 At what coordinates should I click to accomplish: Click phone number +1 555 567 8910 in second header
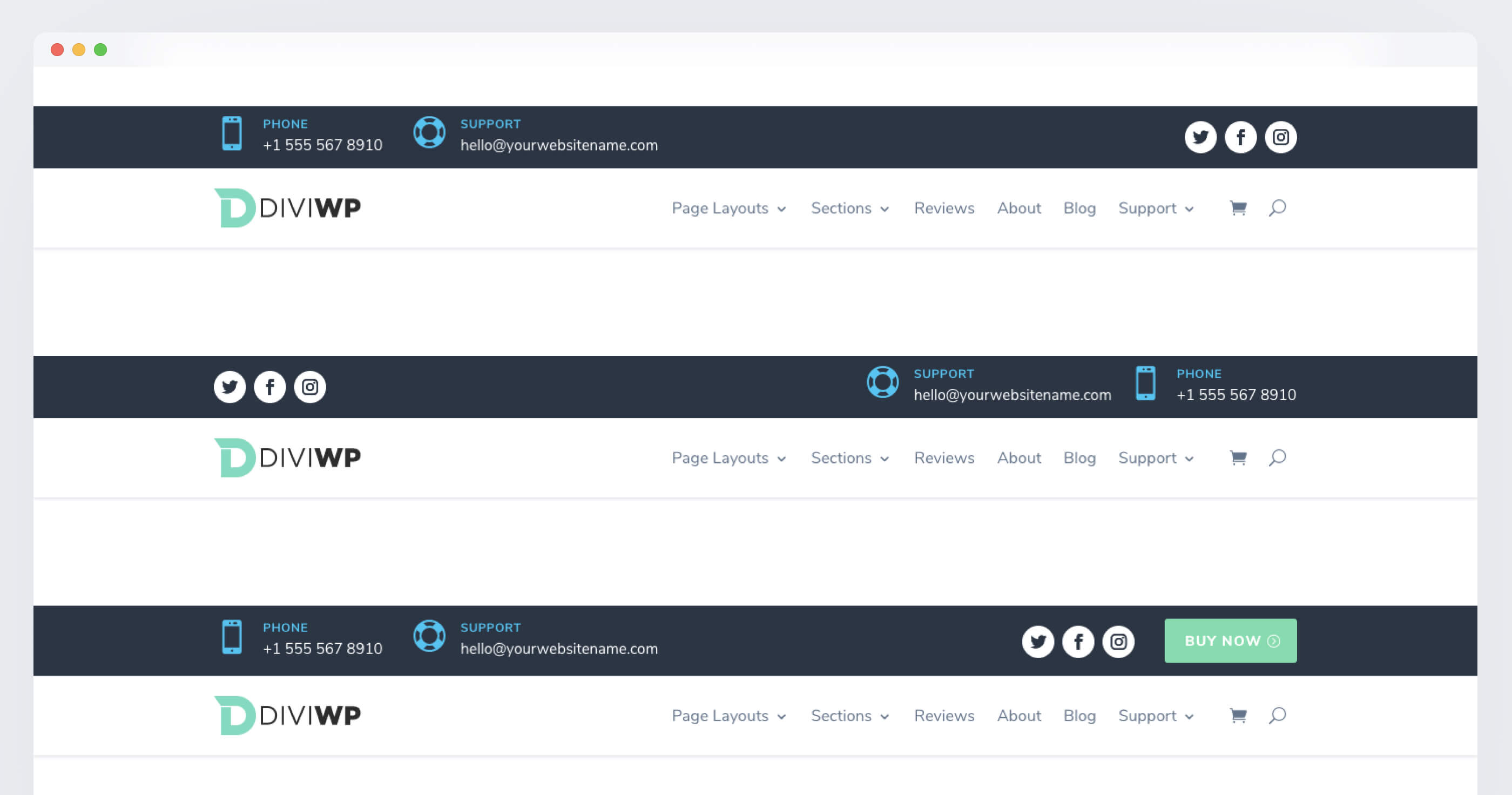click(x=1236, y=395)
